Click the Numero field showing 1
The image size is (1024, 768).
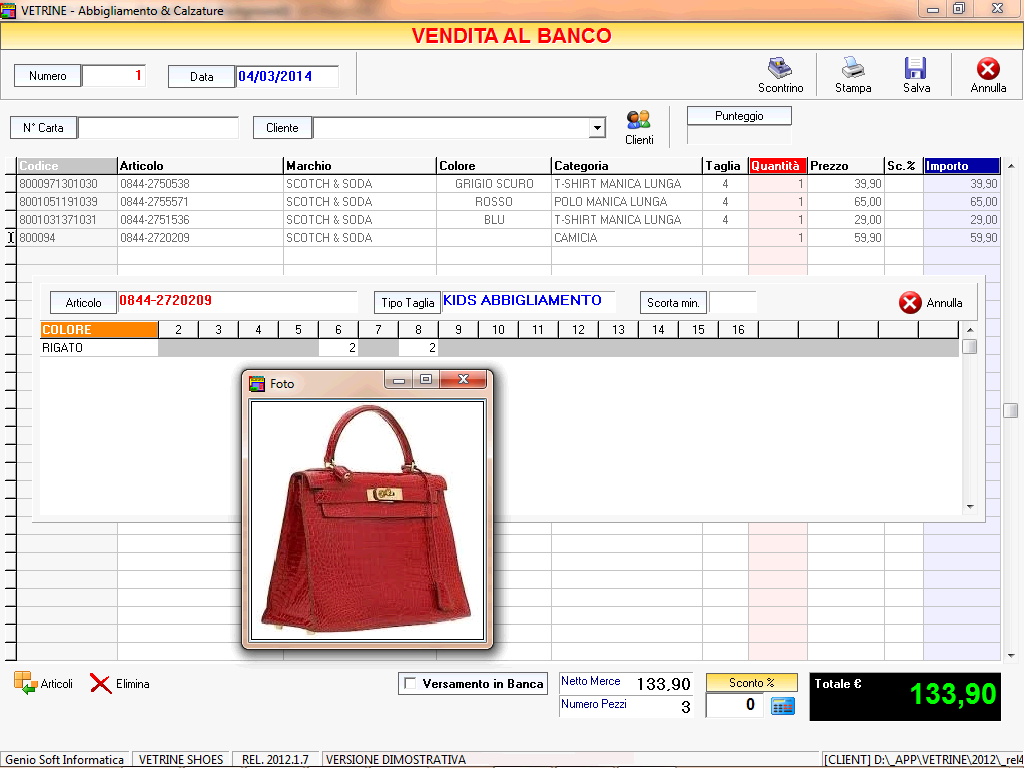pos(114,76)
